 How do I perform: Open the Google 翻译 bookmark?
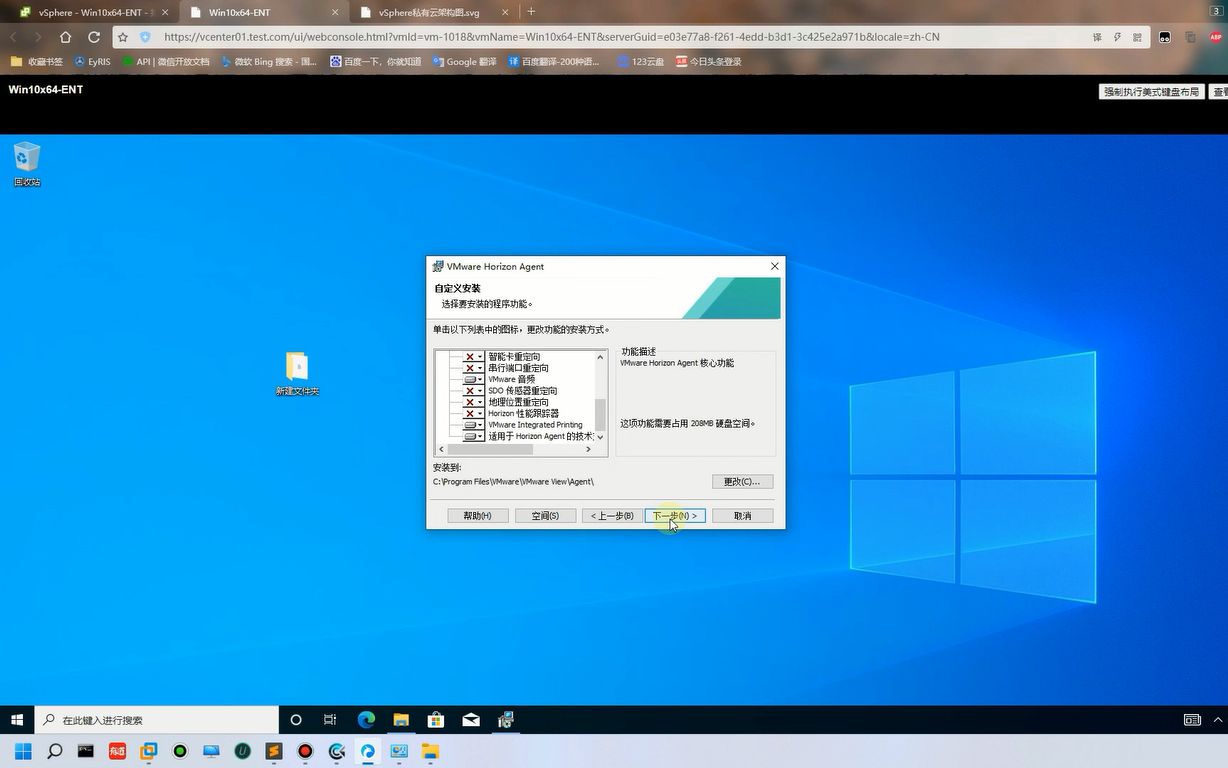coord(464,61)
